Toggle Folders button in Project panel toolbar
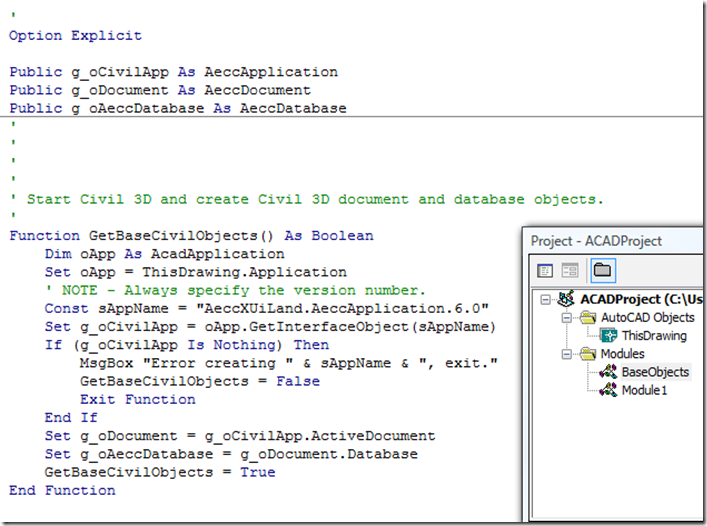The image size is (707, 526). click(603, 270)
